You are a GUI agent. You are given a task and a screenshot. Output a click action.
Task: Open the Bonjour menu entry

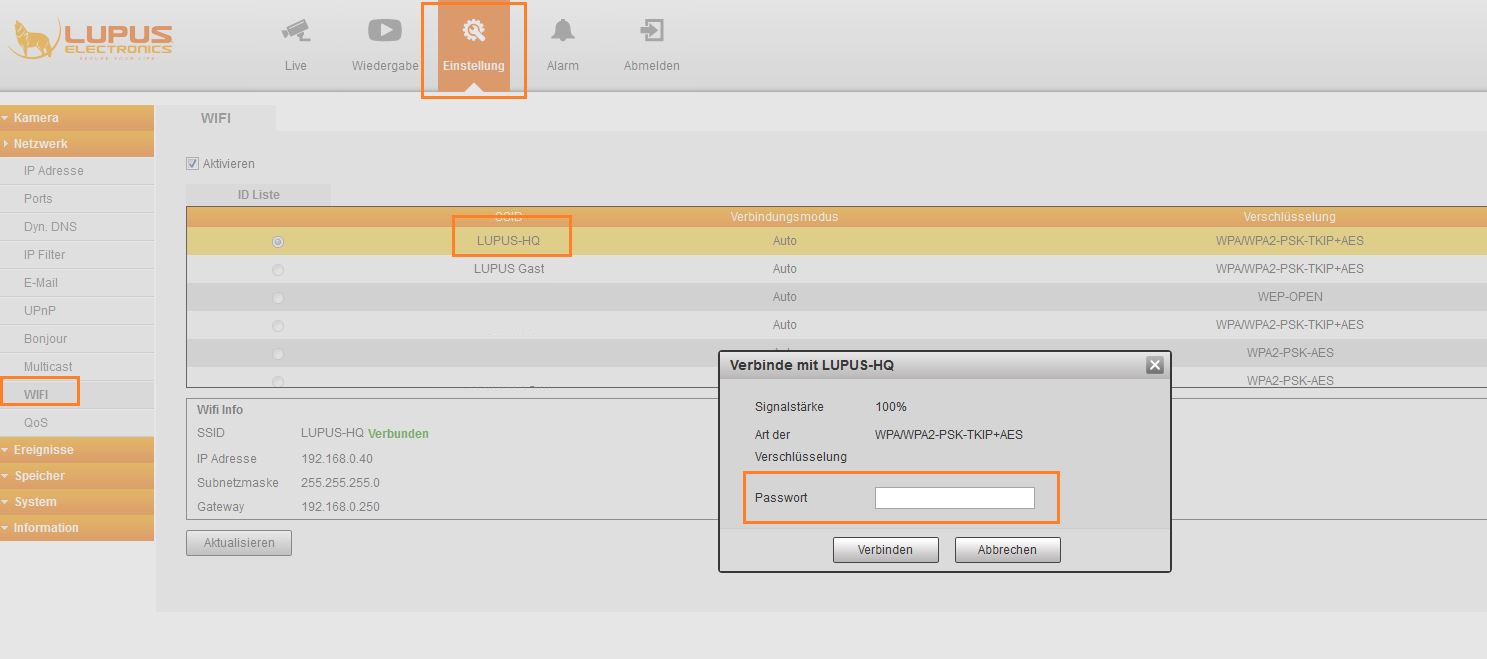click(77, 339)
